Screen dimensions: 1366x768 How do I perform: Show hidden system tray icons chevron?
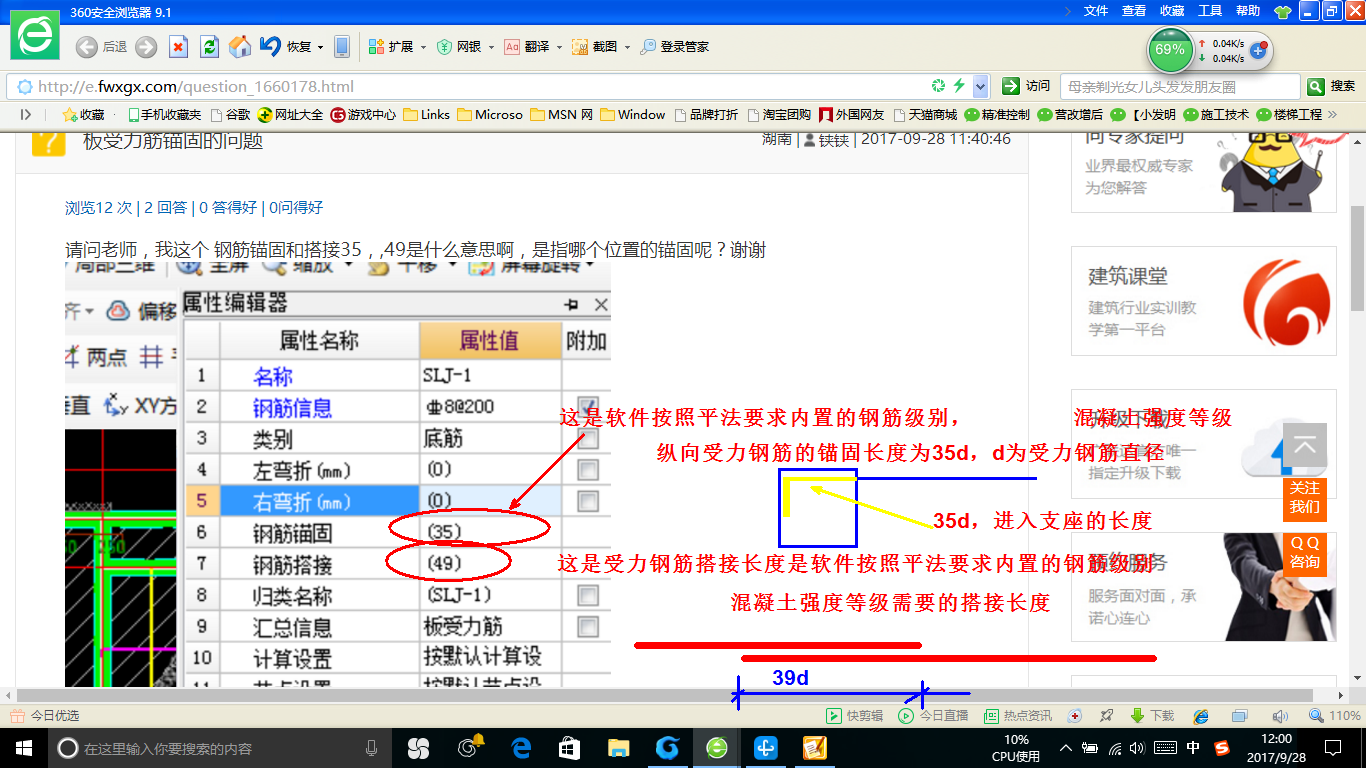point(1066,747)
